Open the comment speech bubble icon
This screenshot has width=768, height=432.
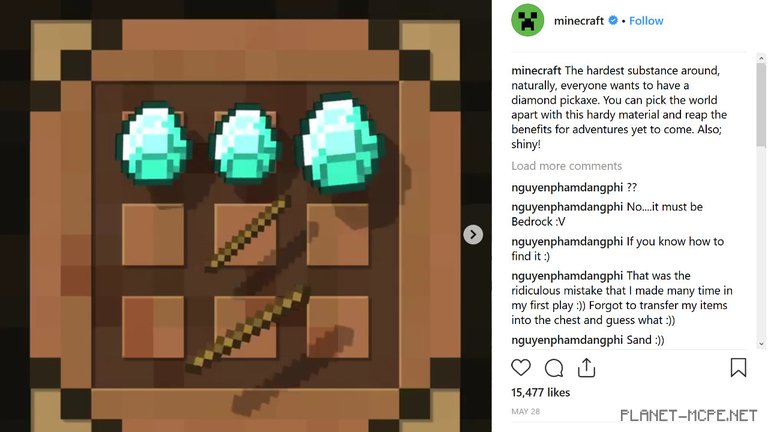[x=554, y=368]
